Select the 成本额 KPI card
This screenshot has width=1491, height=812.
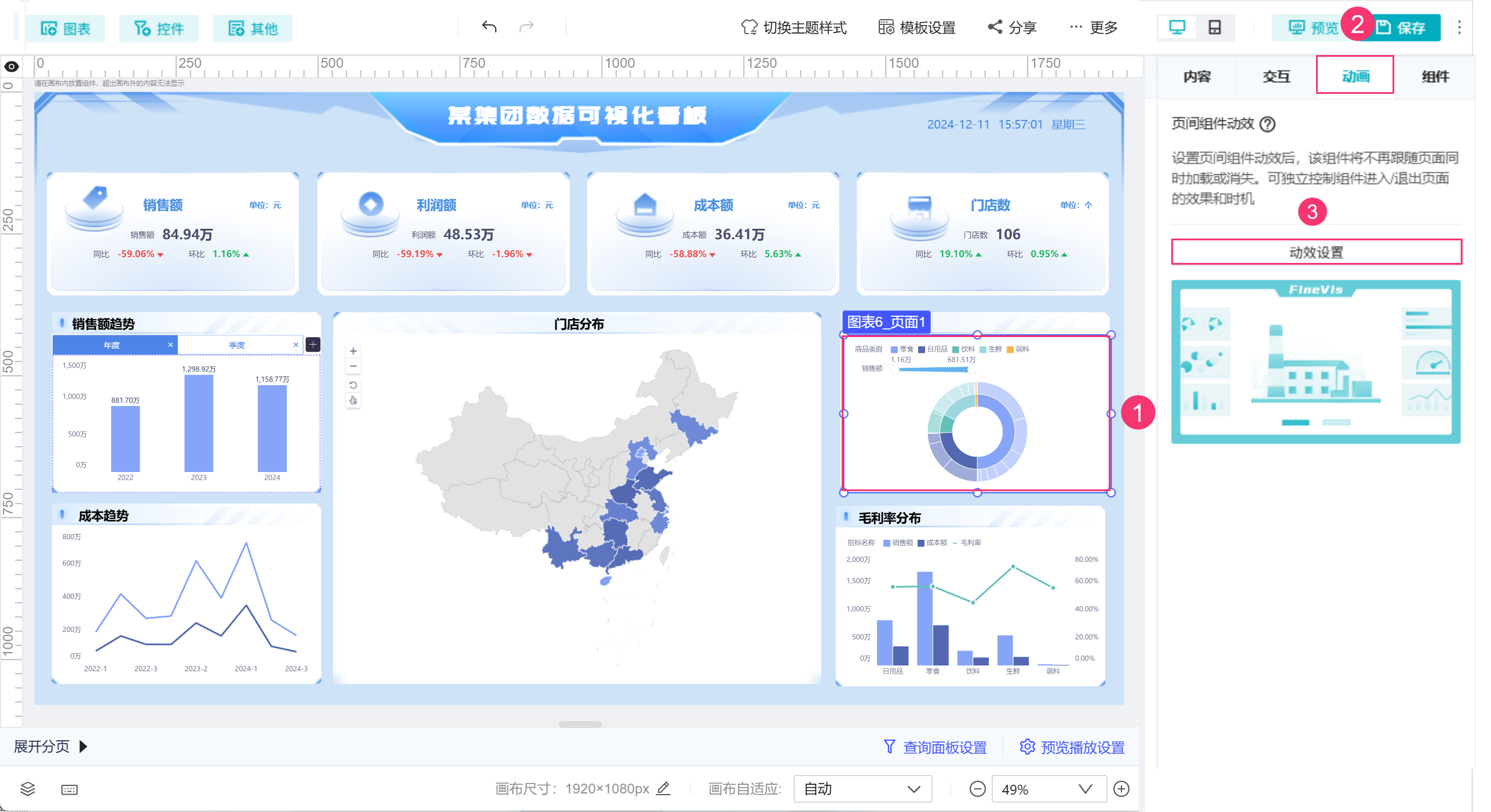[x=713, y=233]
